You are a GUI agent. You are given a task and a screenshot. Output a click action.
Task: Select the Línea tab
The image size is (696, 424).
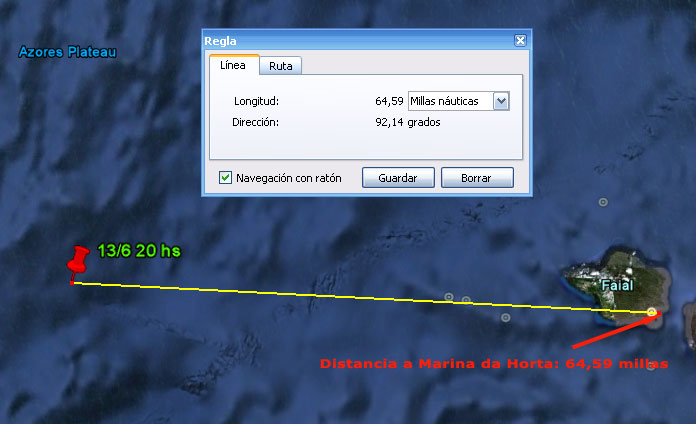[233, 65]
